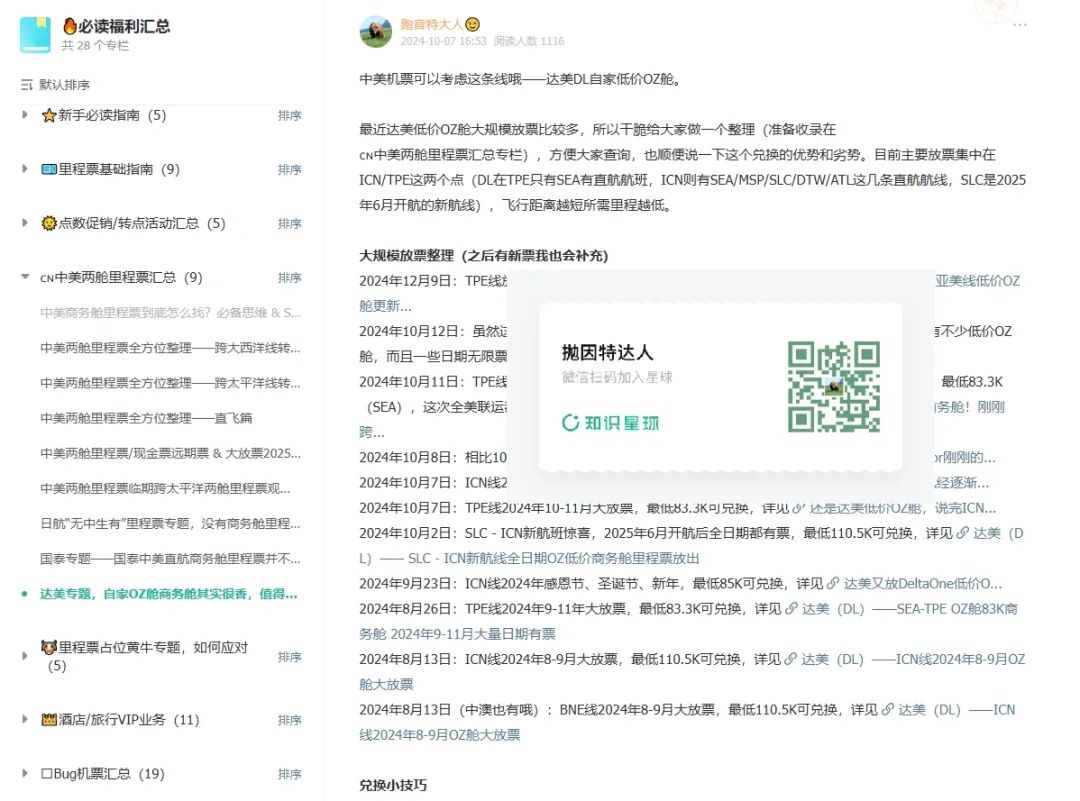The width and height of the screenshot is (1080, 801).
Task: Expand the Bug机票汇总 section
Action: (25, 773)
